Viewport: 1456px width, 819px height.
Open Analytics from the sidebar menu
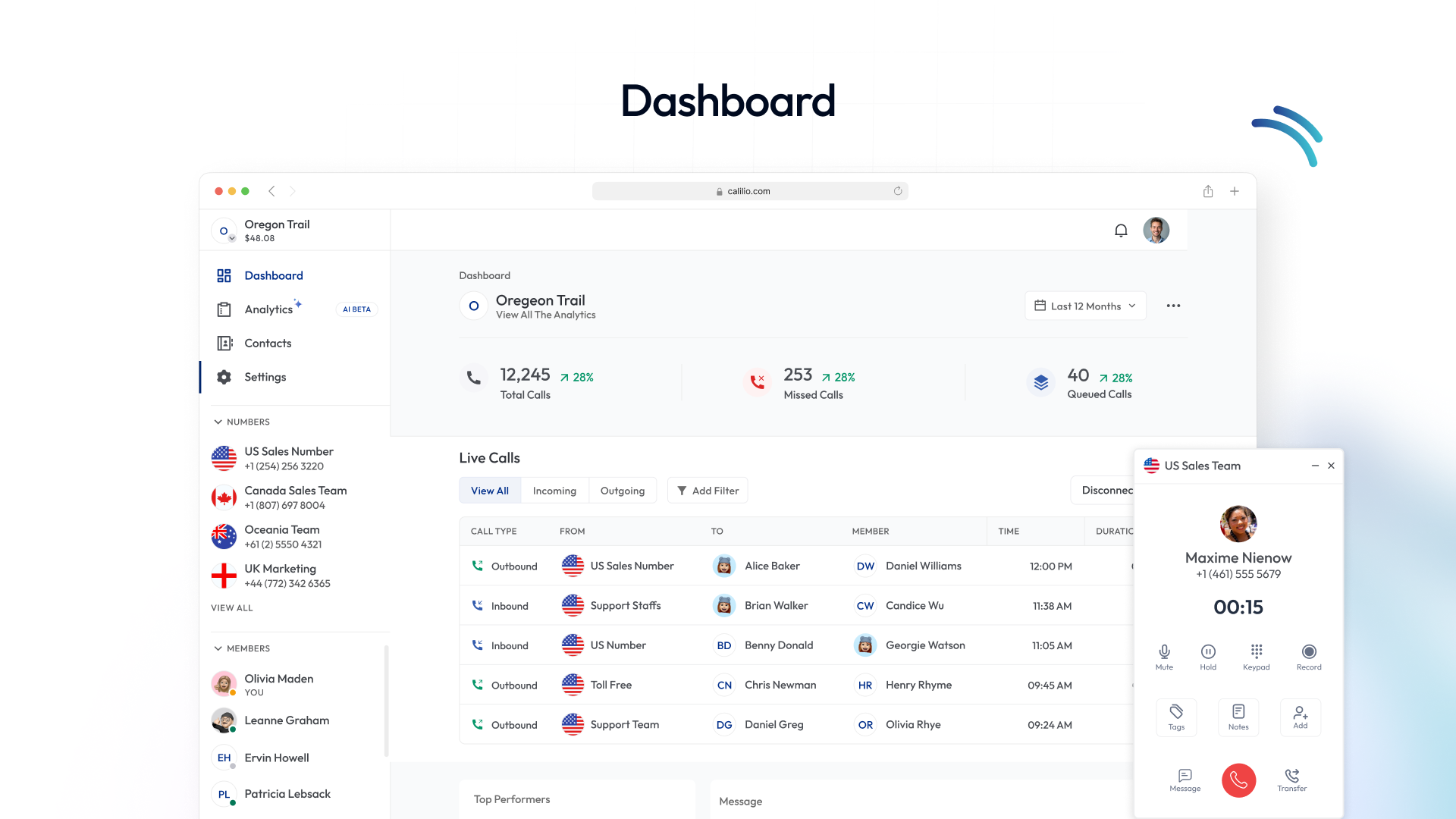tap(268, 309)
